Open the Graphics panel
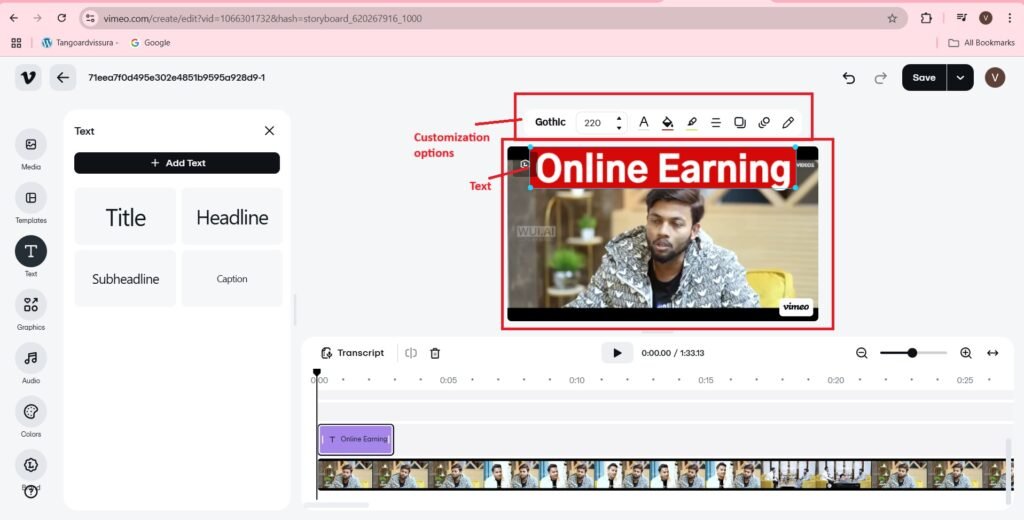 click(31, 305)
